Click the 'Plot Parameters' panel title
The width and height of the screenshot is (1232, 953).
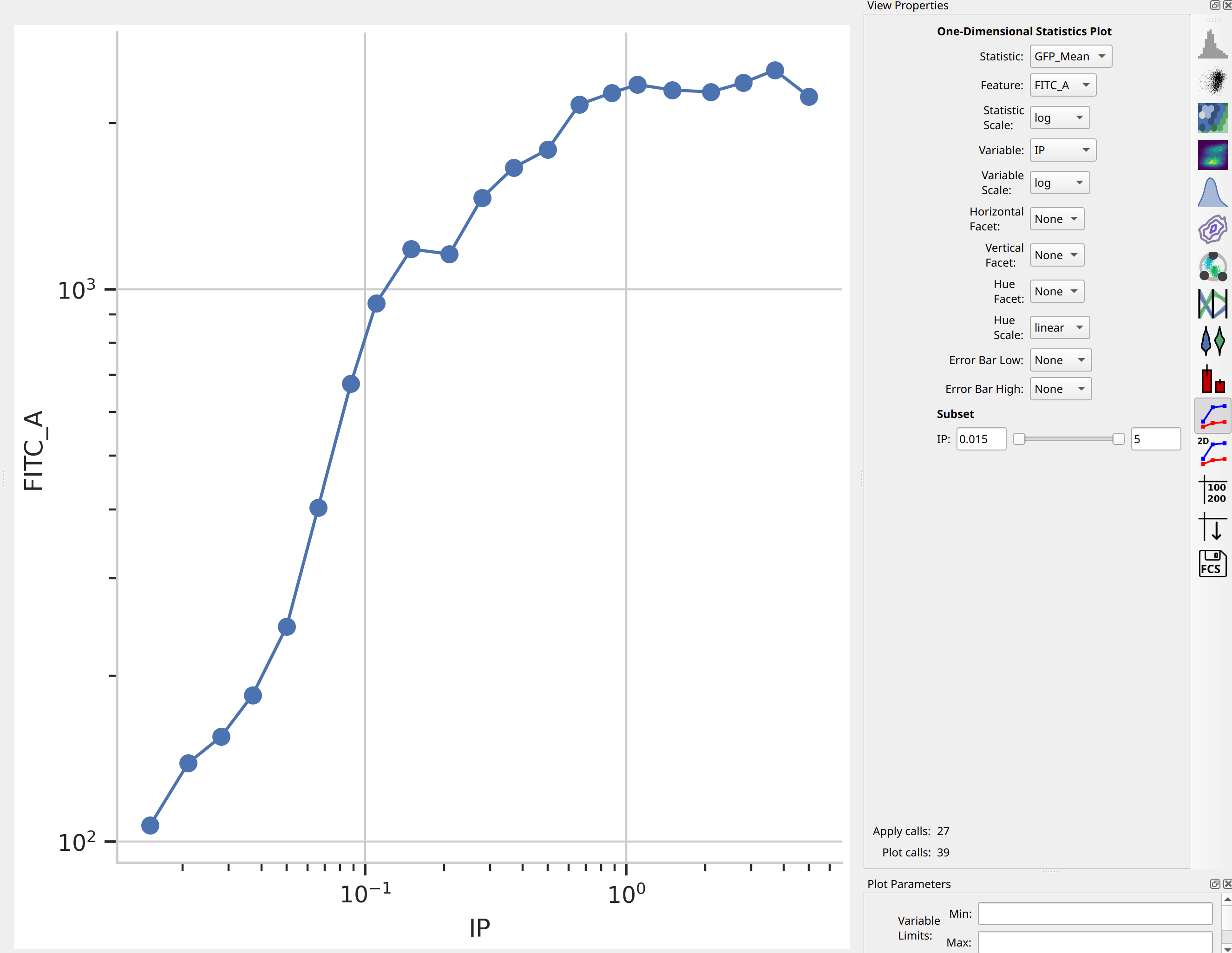click(909, 884)
